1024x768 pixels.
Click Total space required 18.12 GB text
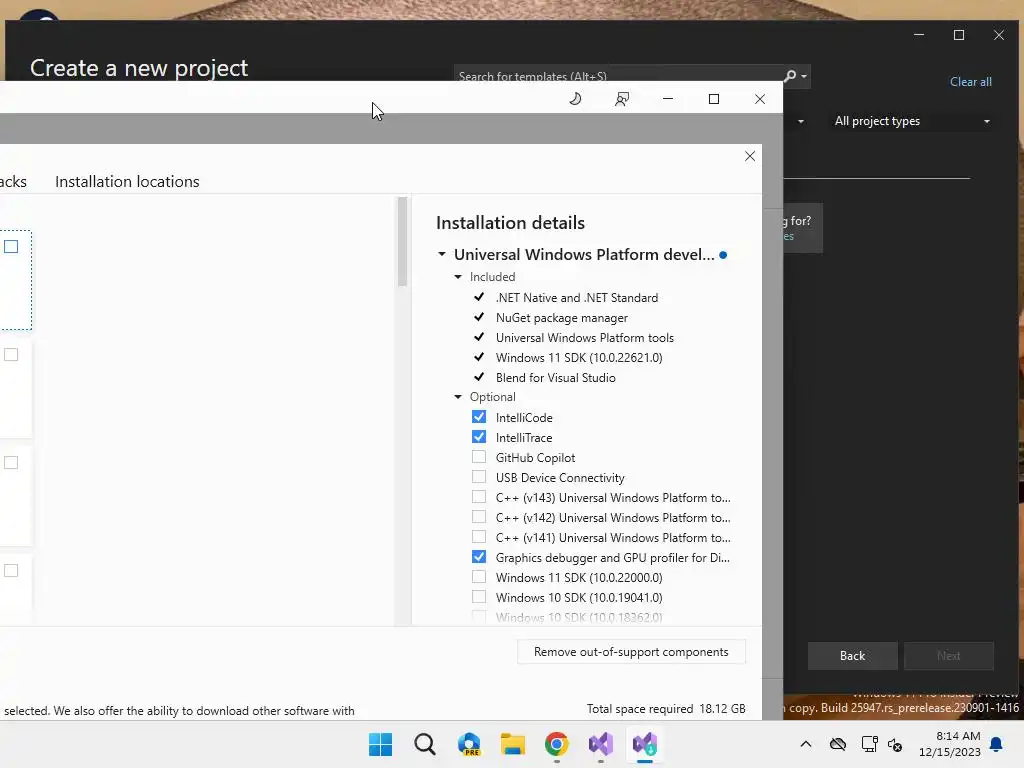(x=666, y=709)
